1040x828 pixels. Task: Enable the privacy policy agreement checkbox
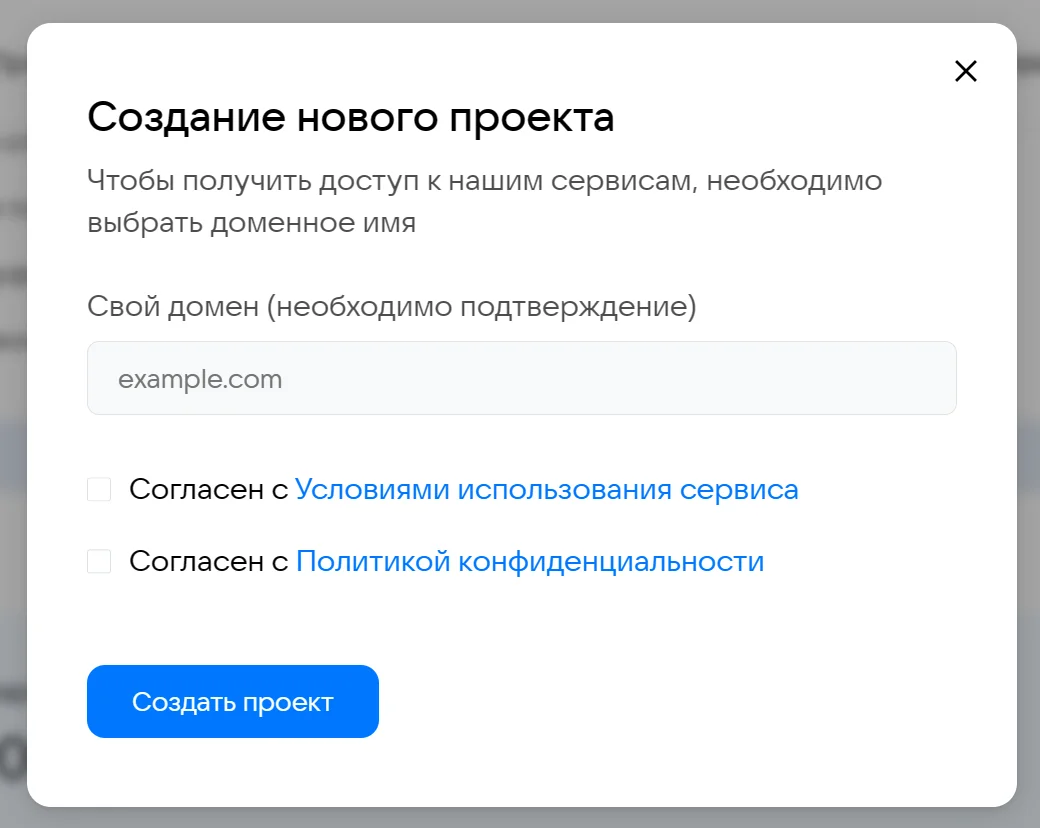pos(99,562)
